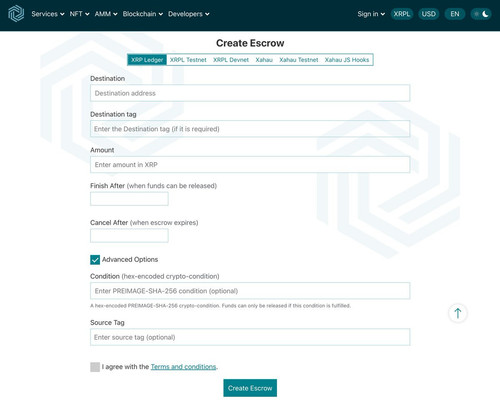Click the PREIMAGE-SHA-256 condition field
Viewport: 500px width, 405px height.
coord(250,291)
